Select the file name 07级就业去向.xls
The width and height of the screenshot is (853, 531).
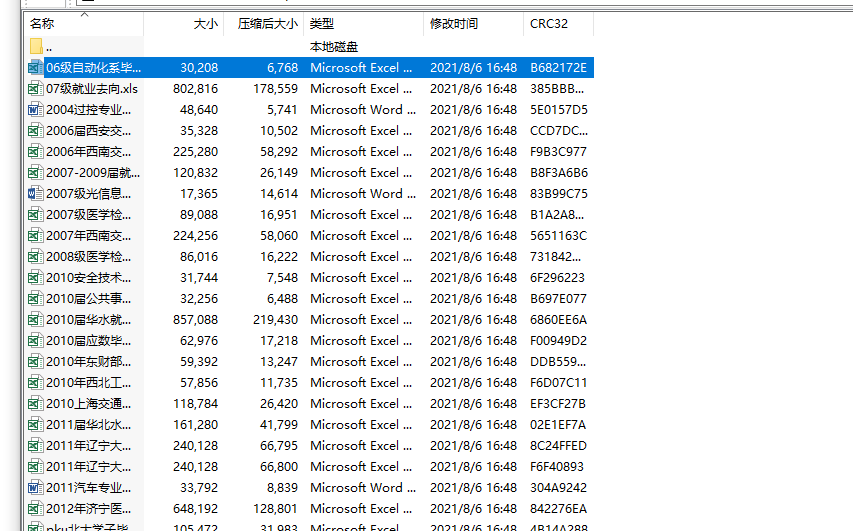pos(92,89)
